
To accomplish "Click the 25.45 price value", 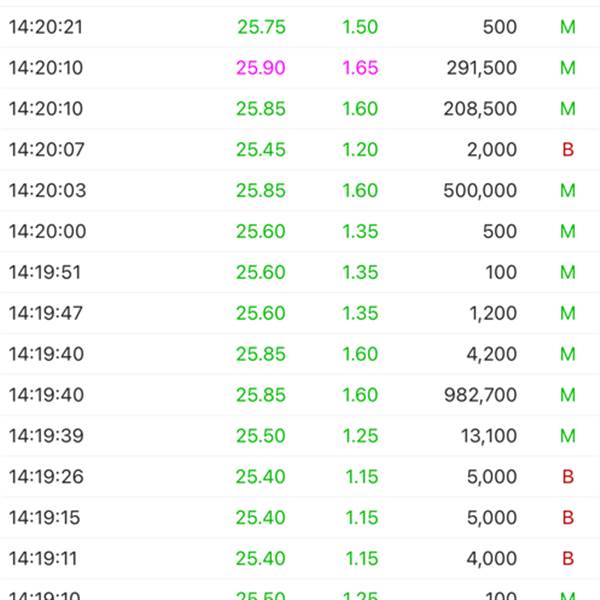I will coord(261,150).
